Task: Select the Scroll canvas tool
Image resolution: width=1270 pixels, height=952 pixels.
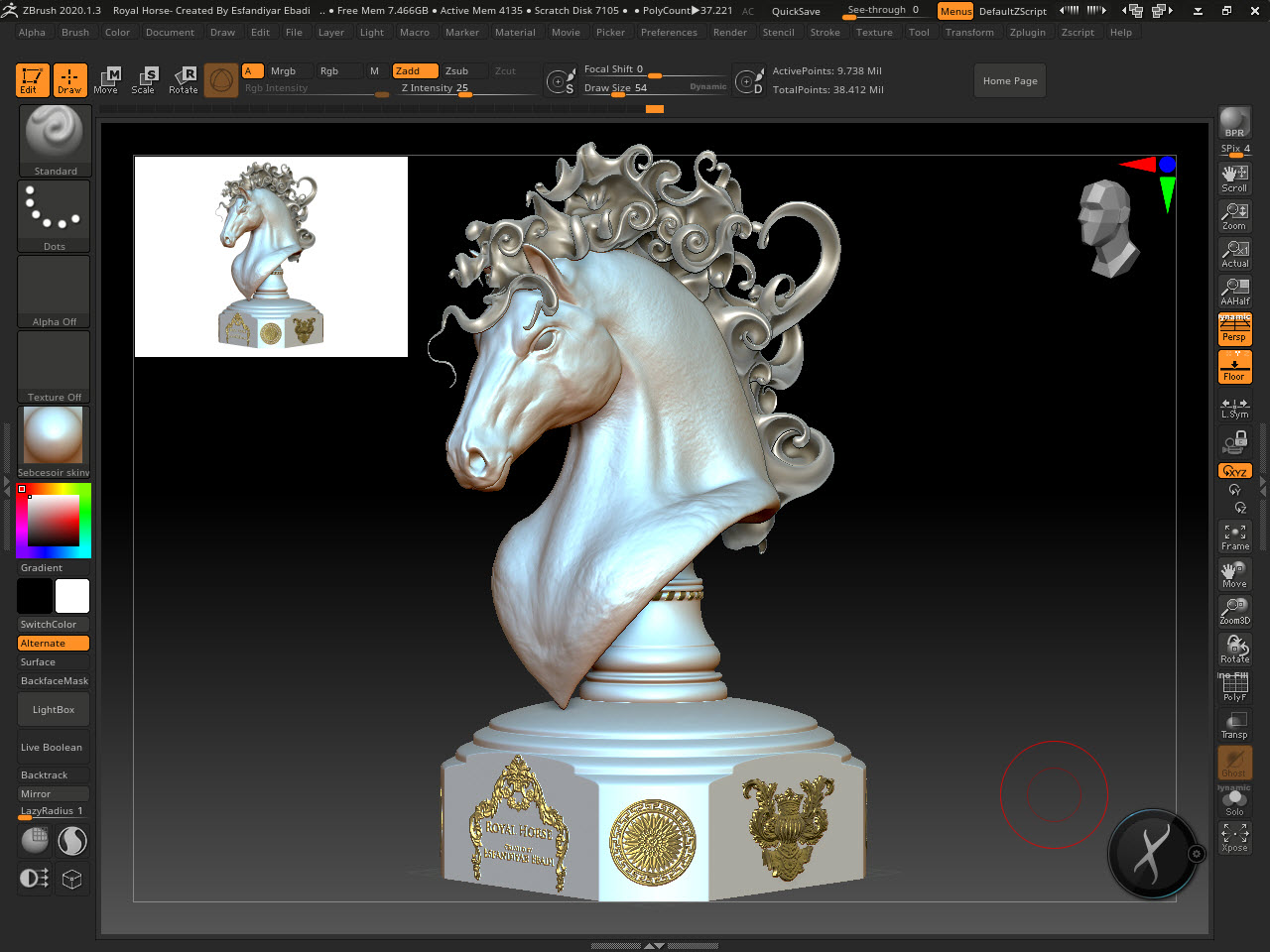Action: click(x=1234, y=178)
